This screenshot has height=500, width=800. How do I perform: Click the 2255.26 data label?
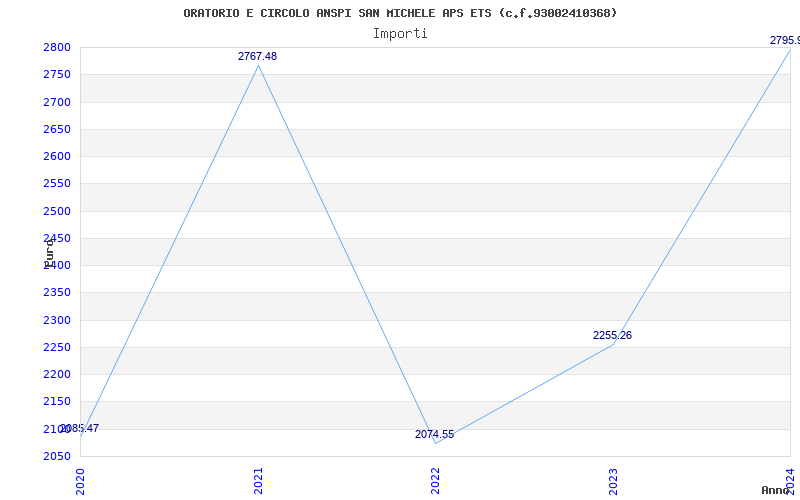pos(612,336)
